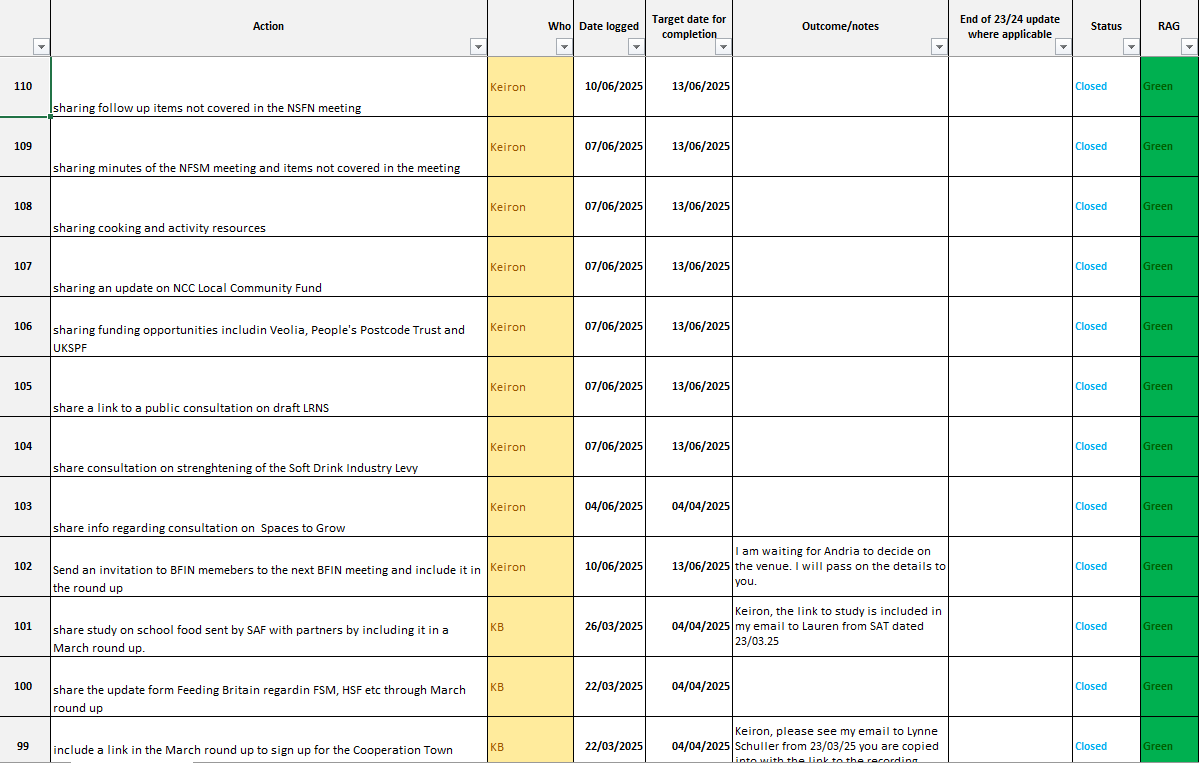Select the Who header cell
The width and height of the screenshot is (1199, 763).
click(531, 28)
